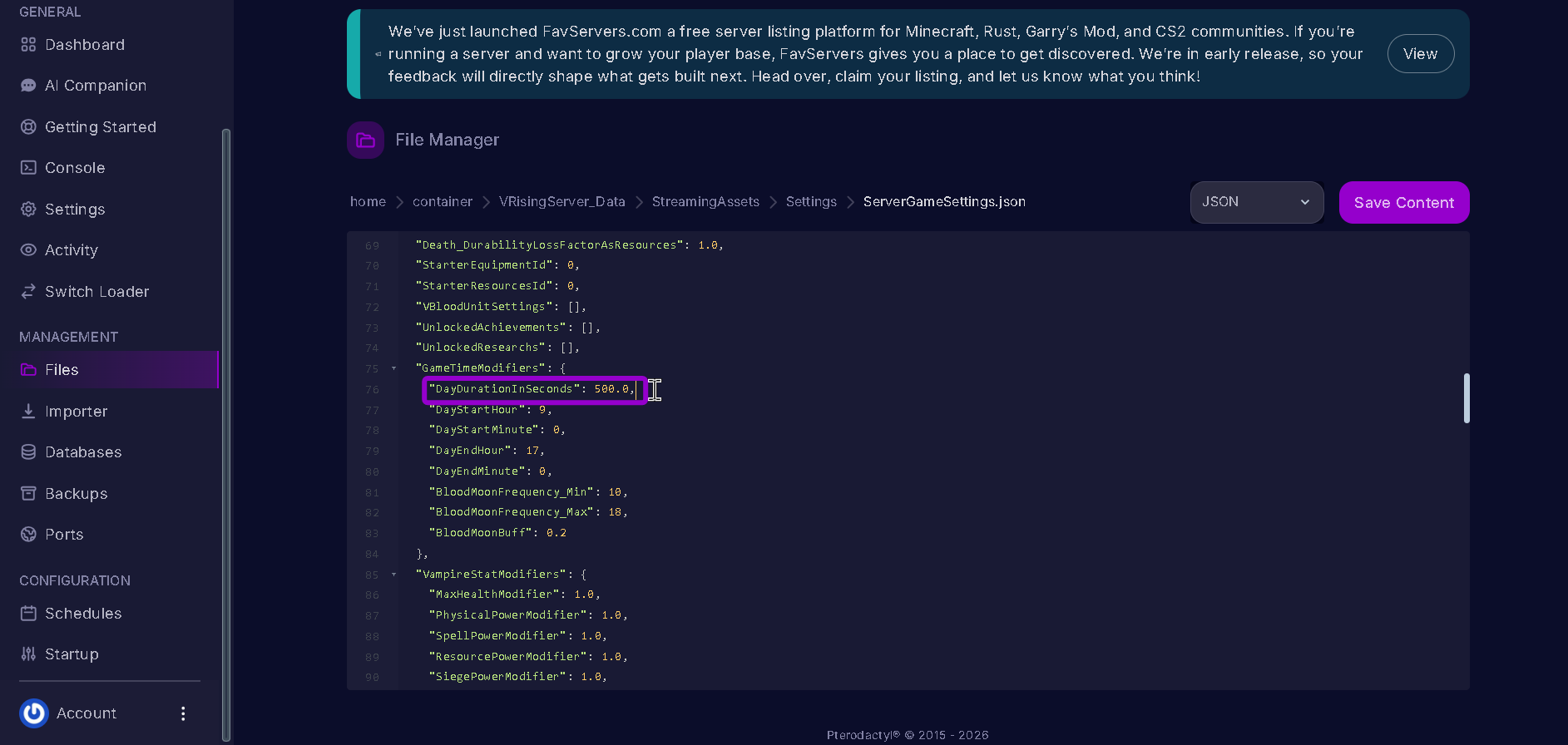Click the Databases stack icon

click(x=28, y=452)
